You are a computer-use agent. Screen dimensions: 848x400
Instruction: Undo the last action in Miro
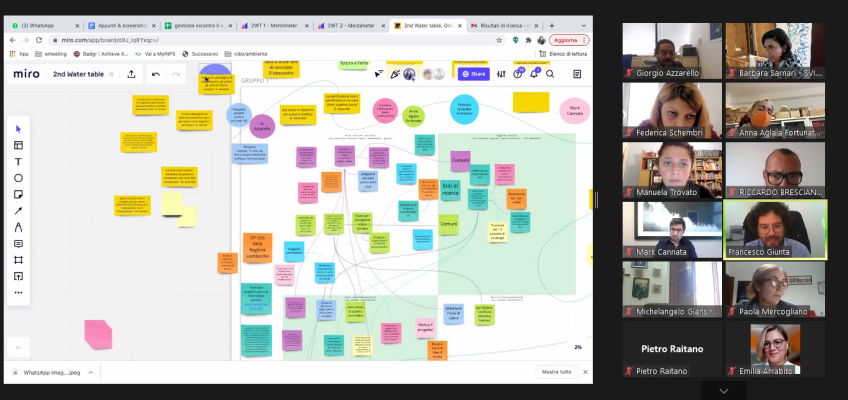tap(156, 74)
